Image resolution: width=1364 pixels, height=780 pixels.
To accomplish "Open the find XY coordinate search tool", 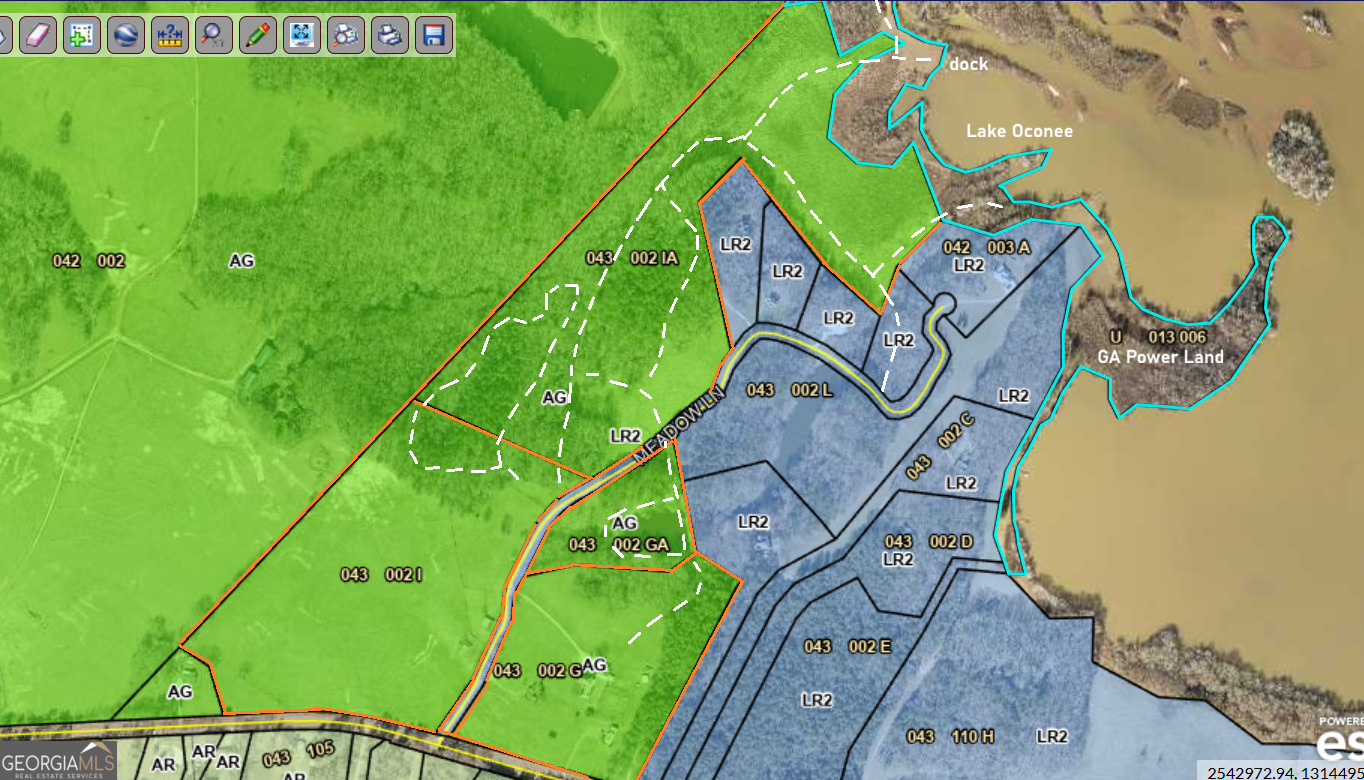I will (x=213, y=35).
